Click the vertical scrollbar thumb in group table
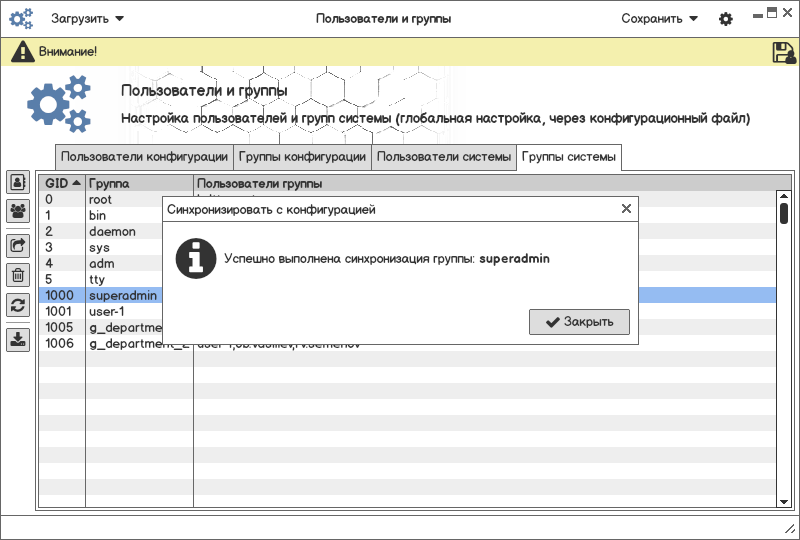 click(x=784, y=213)
